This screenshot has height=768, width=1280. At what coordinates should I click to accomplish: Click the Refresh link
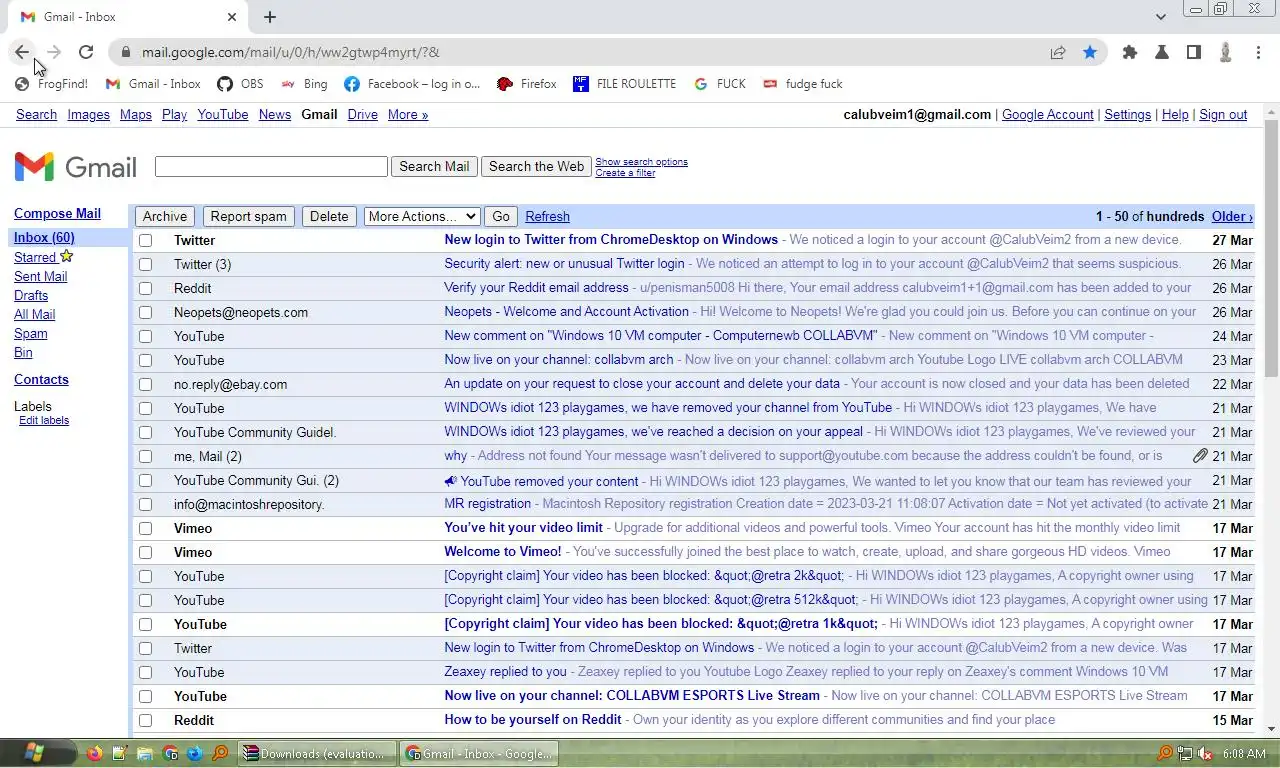pyautogui.click(x=547, y=216)
